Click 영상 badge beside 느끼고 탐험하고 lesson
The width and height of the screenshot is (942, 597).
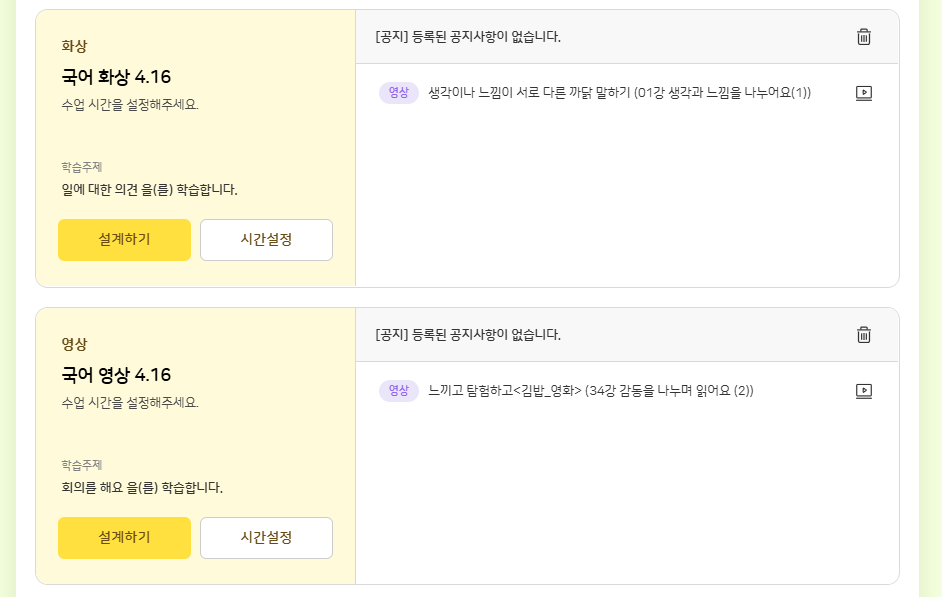[x=399, y=391]
